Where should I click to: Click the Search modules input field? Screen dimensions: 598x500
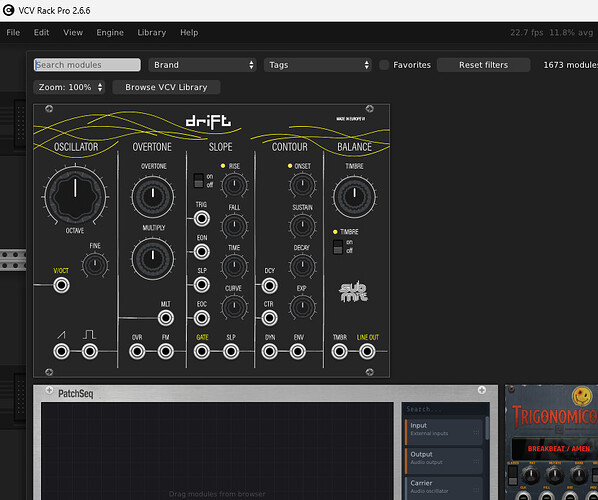(87, 65)
